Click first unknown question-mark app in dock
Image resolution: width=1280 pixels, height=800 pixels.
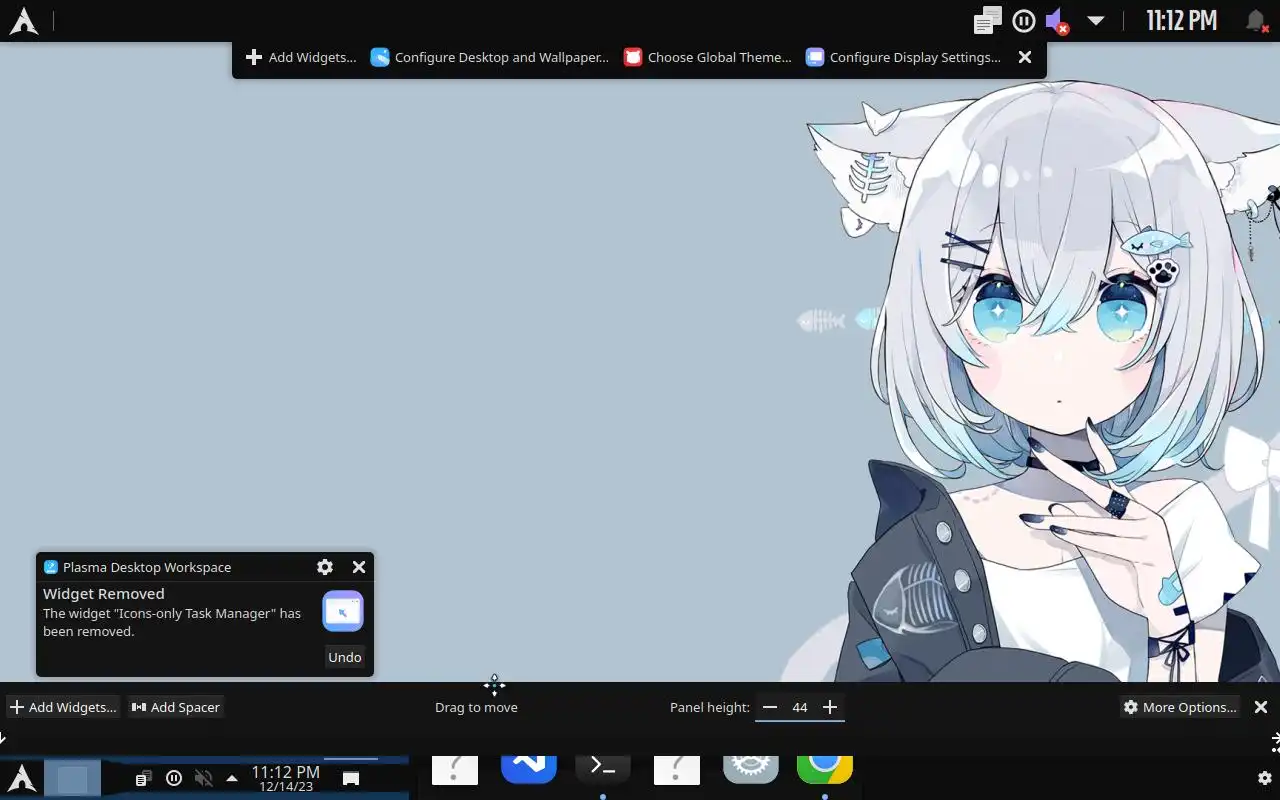455,770
